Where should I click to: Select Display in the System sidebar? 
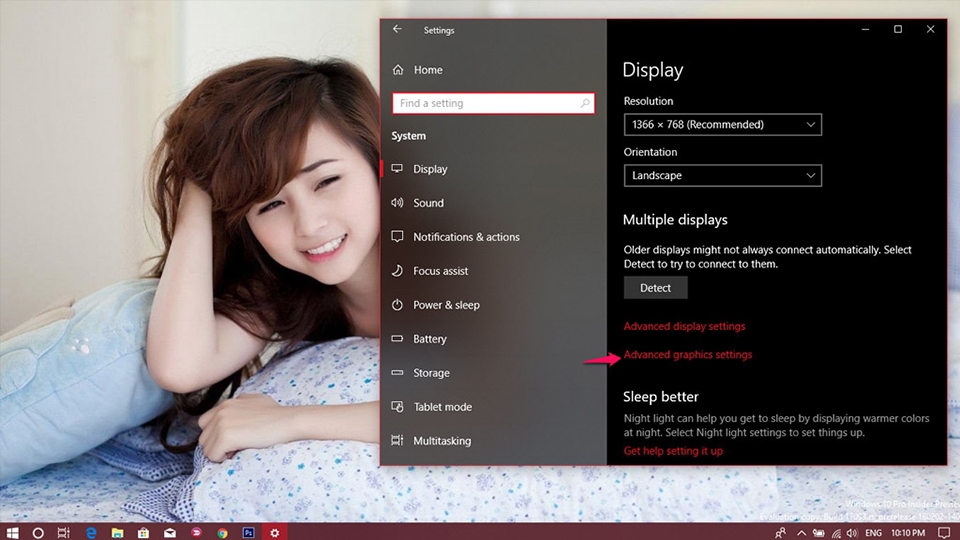point(430,169)
